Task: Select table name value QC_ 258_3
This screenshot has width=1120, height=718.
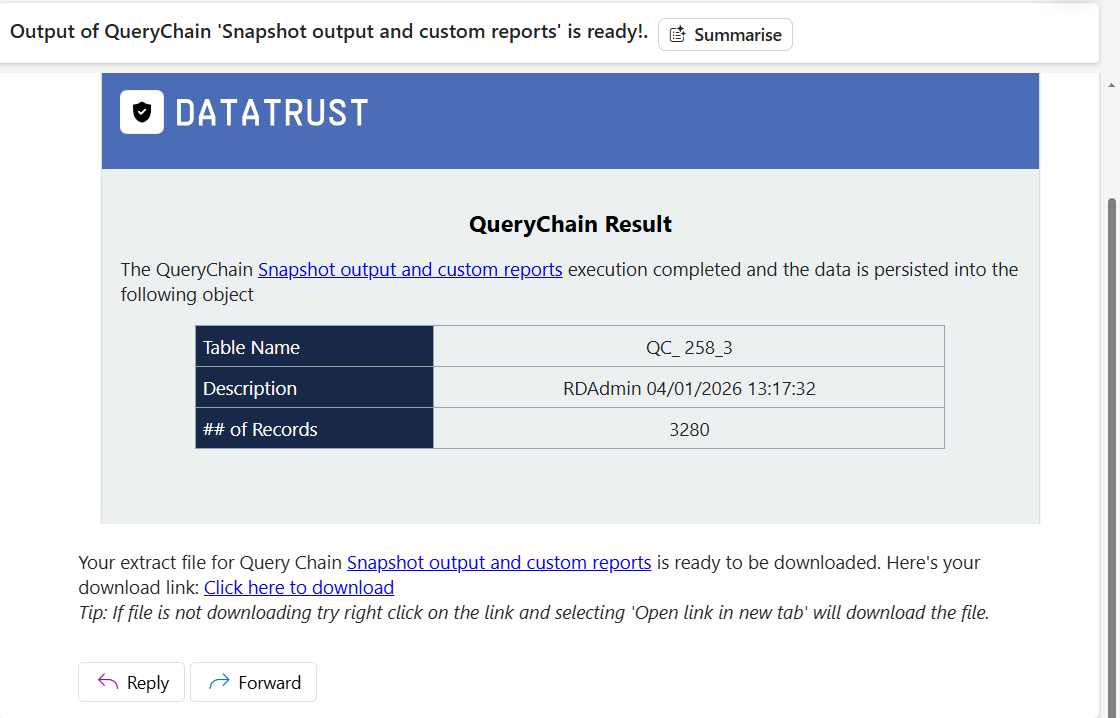Action: pyautogui.click(x=689, y=347)
